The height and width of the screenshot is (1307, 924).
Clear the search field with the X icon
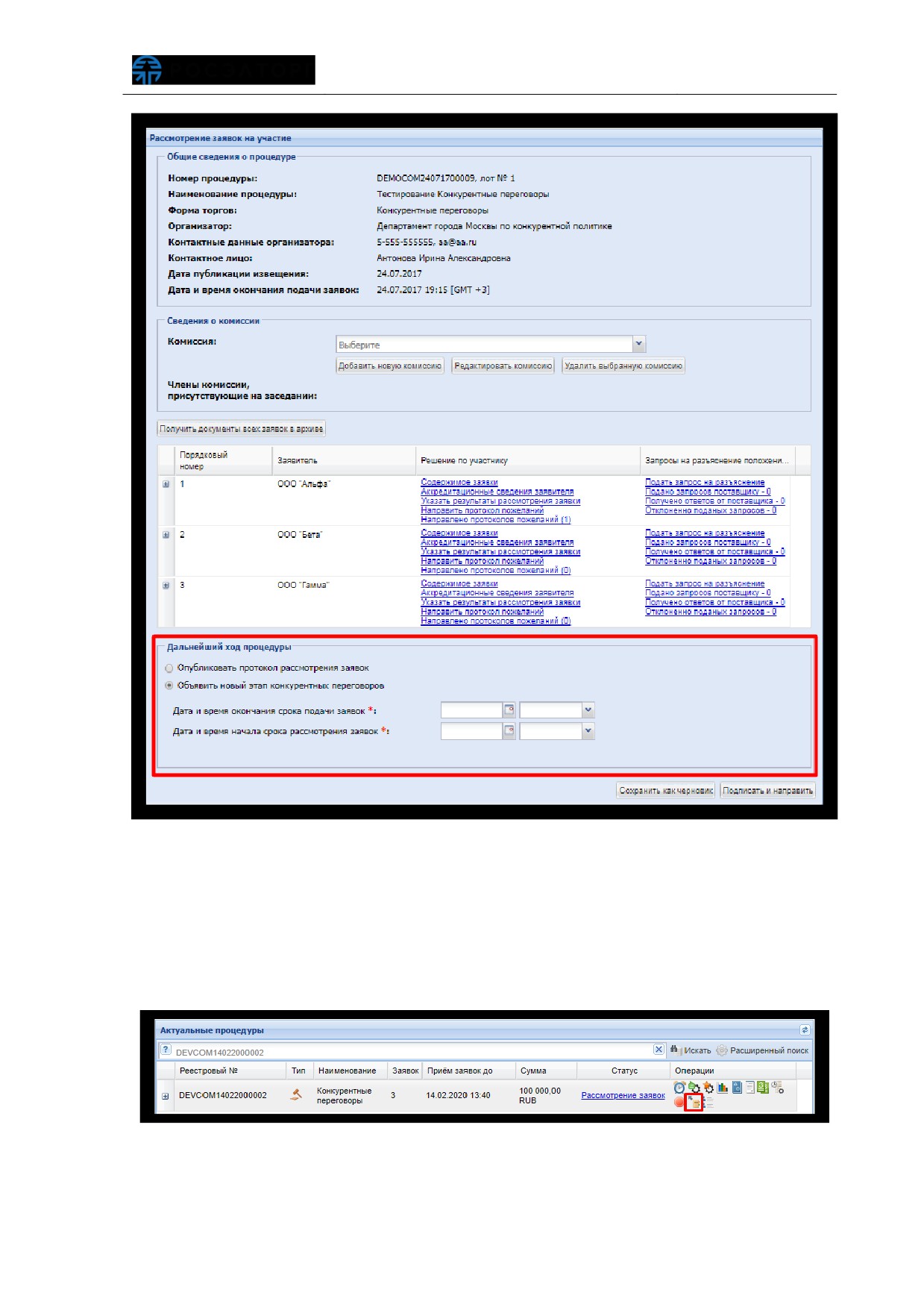(659, 1050)
